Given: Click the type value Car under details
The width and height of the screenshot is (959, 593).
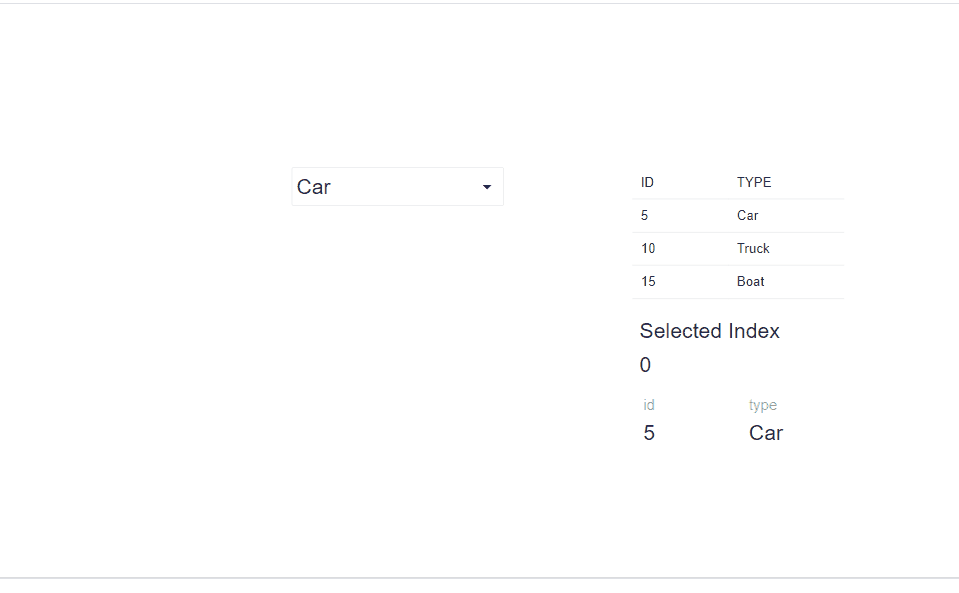Looking at the screenshot, I should point(766,433).
